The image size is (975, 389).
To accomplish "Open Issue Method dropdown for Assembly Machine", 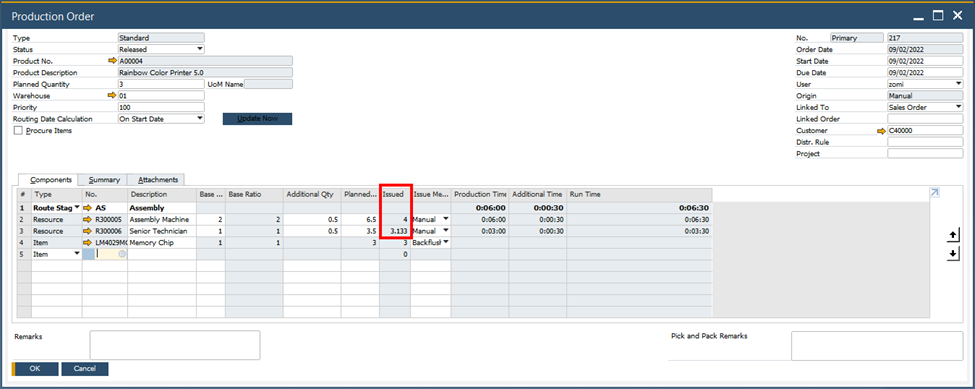I will 445,219.
